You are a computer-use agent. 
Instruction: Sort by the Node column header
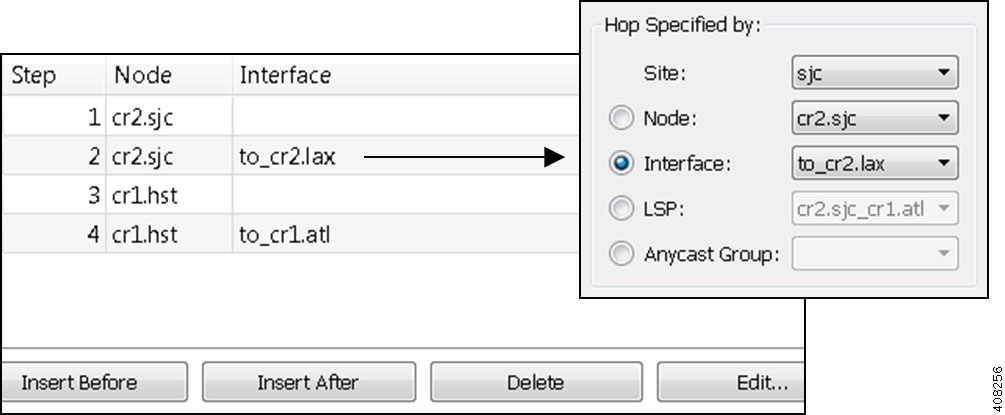[144, 76]
